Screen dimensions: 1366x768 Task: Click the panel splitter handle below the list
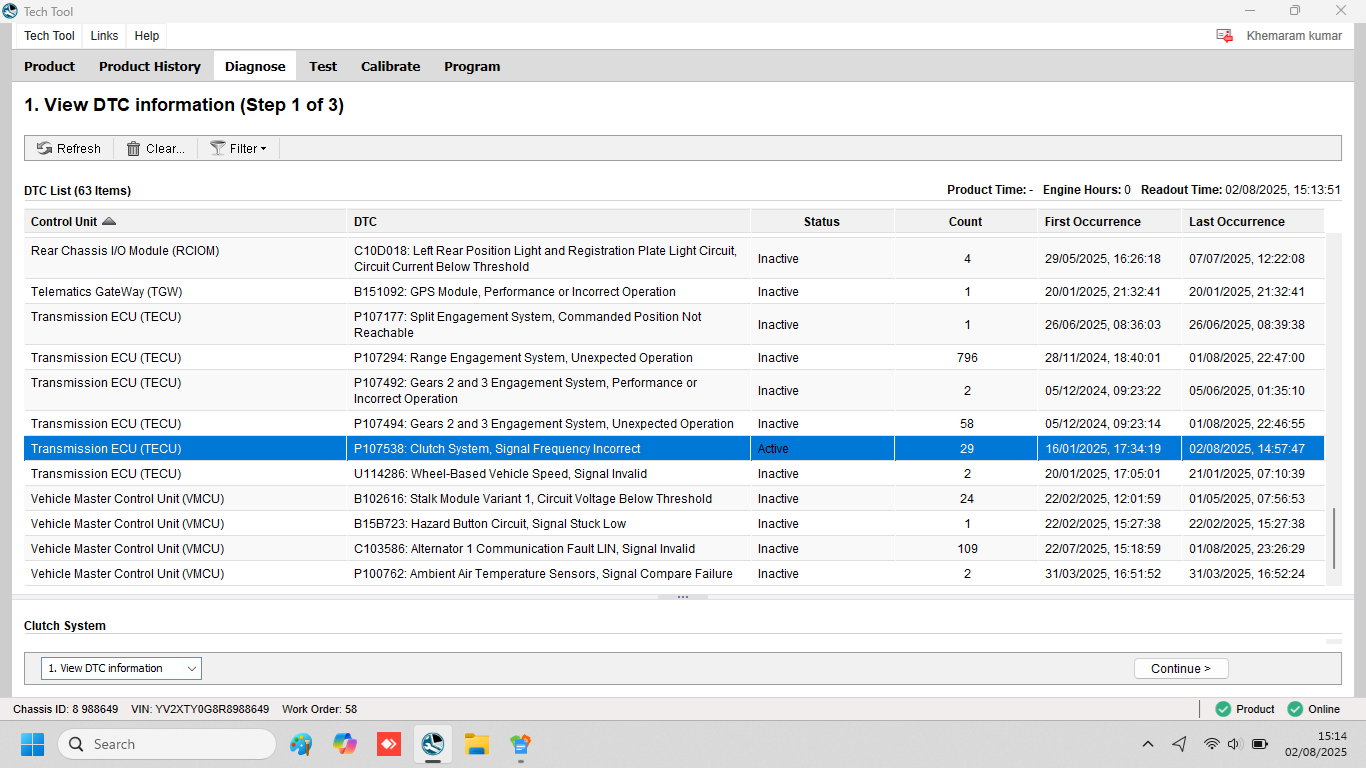[x=683, y=597]
